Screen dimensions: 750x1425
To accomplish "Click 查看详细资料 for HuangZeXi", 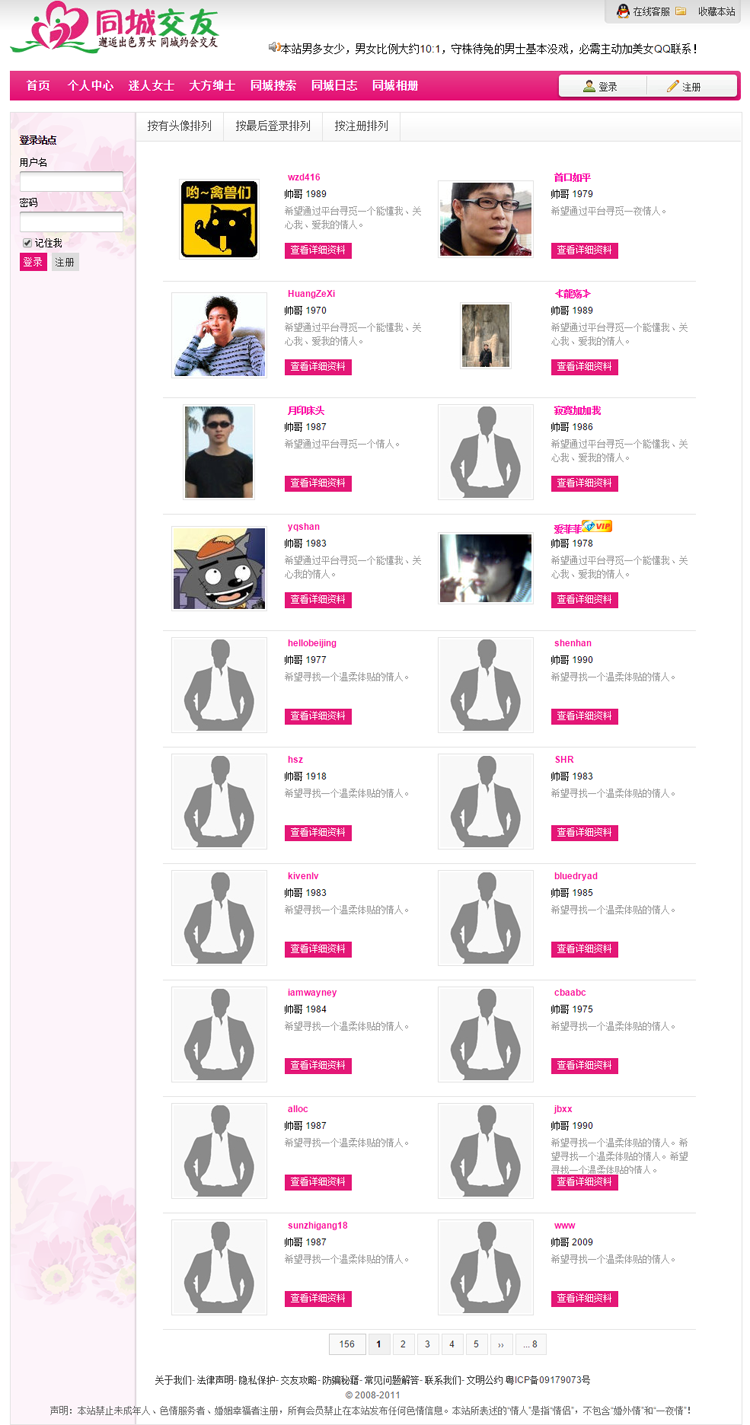I will click(x=318, y=367).
